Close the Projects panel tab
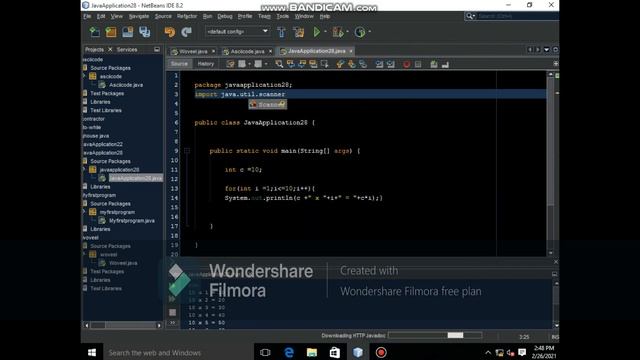This screenshot has width=640, height=360. click(110, 49)
